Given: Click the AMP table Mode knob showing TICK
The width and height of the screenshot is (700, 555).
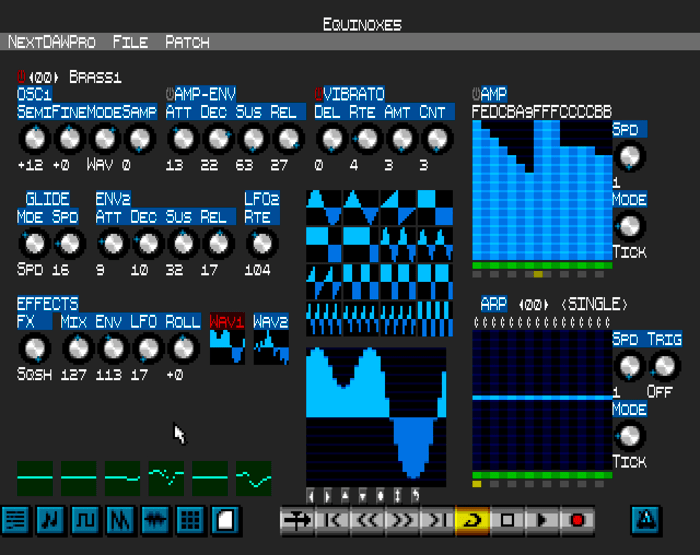Looking at the screenshot, I should 629,226.
